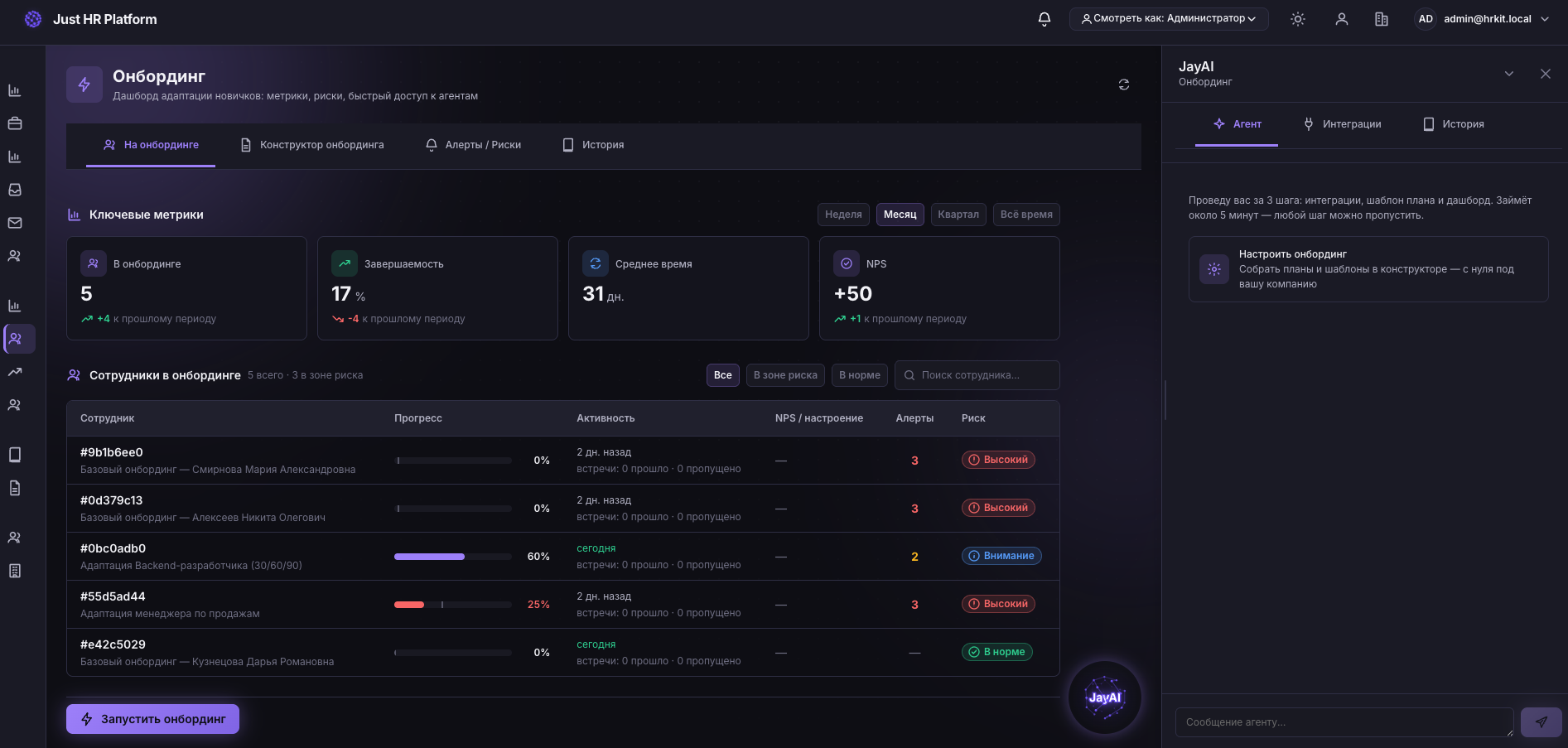Click the floating JayAI assistant bubble
The image size is (1568, 748).
[x=1105, y=697]
